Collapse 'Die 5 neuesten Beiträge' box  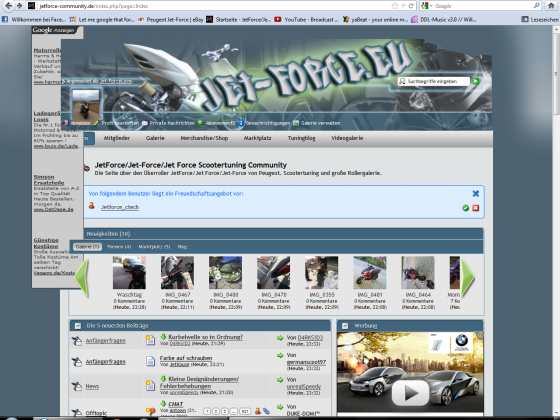point(78,326)
